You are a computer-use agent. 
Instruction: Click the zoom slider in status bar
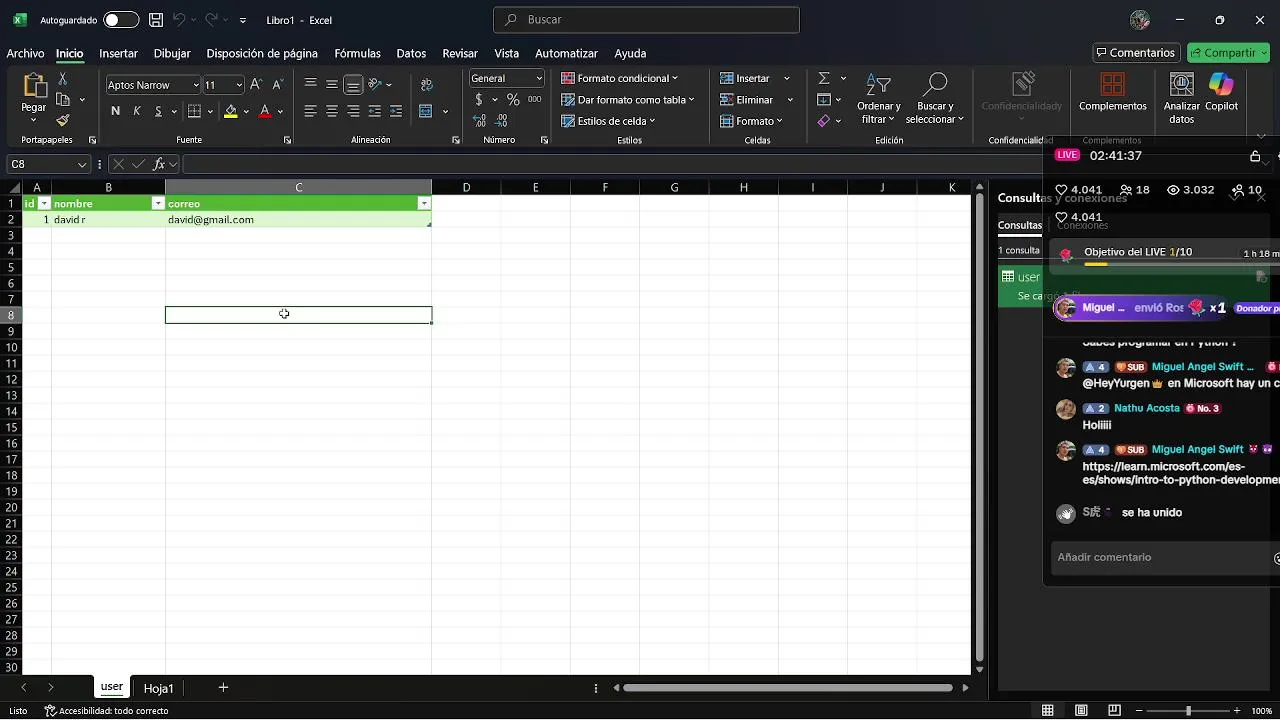1188,710
